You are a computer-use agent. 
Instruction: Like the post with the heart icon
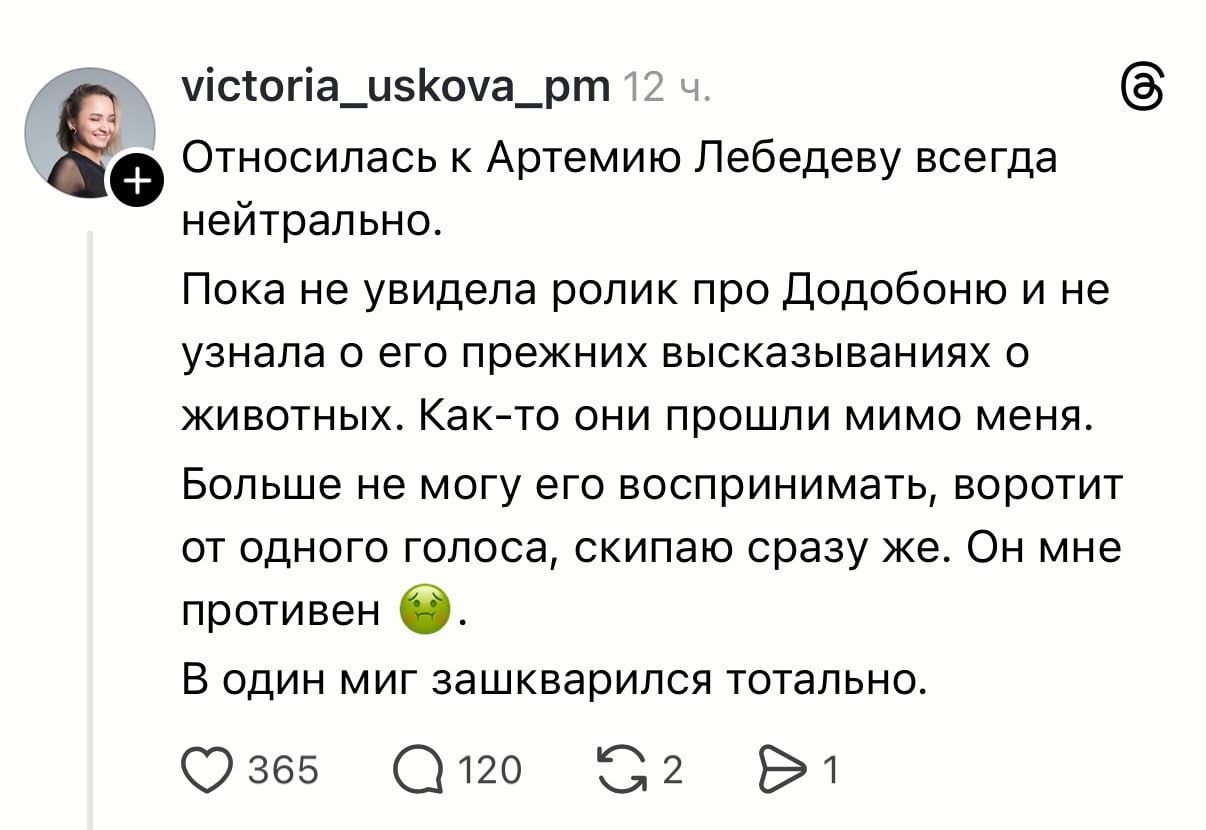coord(205,768)
